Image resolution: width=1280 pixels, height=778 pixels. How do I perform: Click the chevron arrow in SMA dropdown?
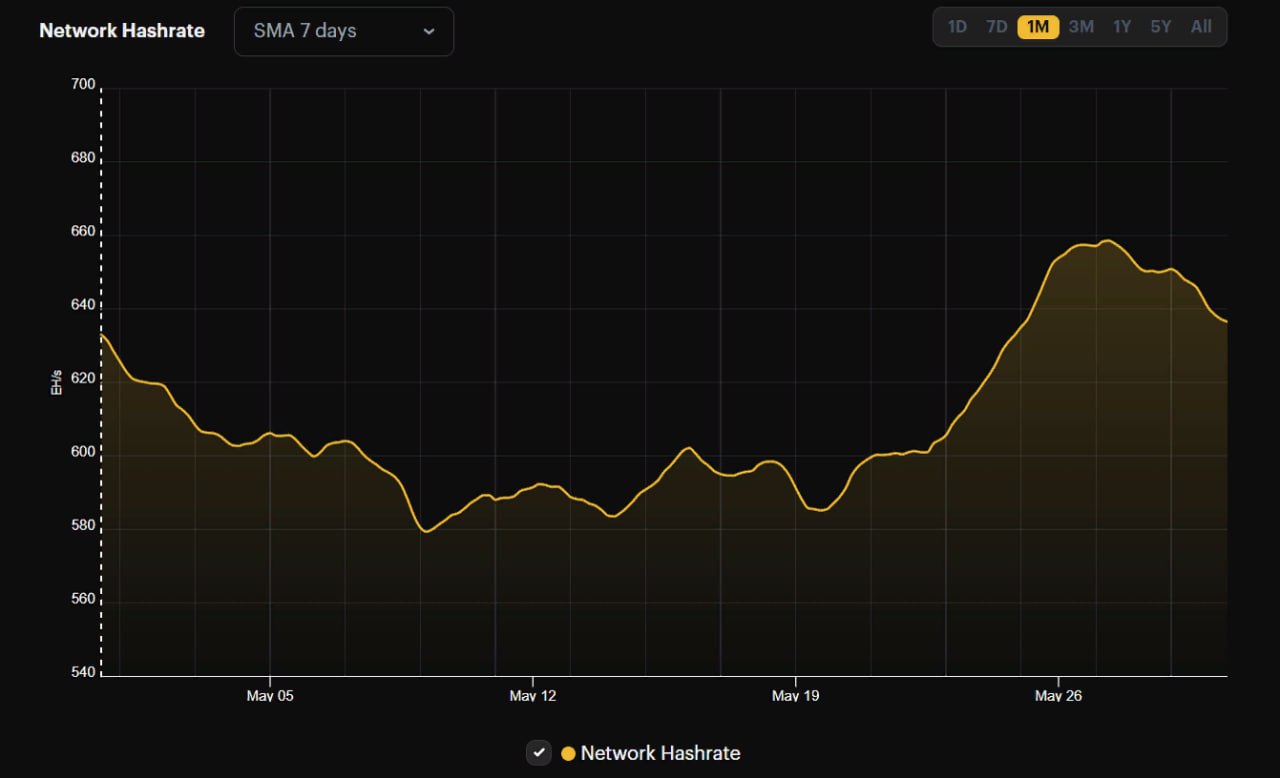pyautogui.click(x=429, y=31)
